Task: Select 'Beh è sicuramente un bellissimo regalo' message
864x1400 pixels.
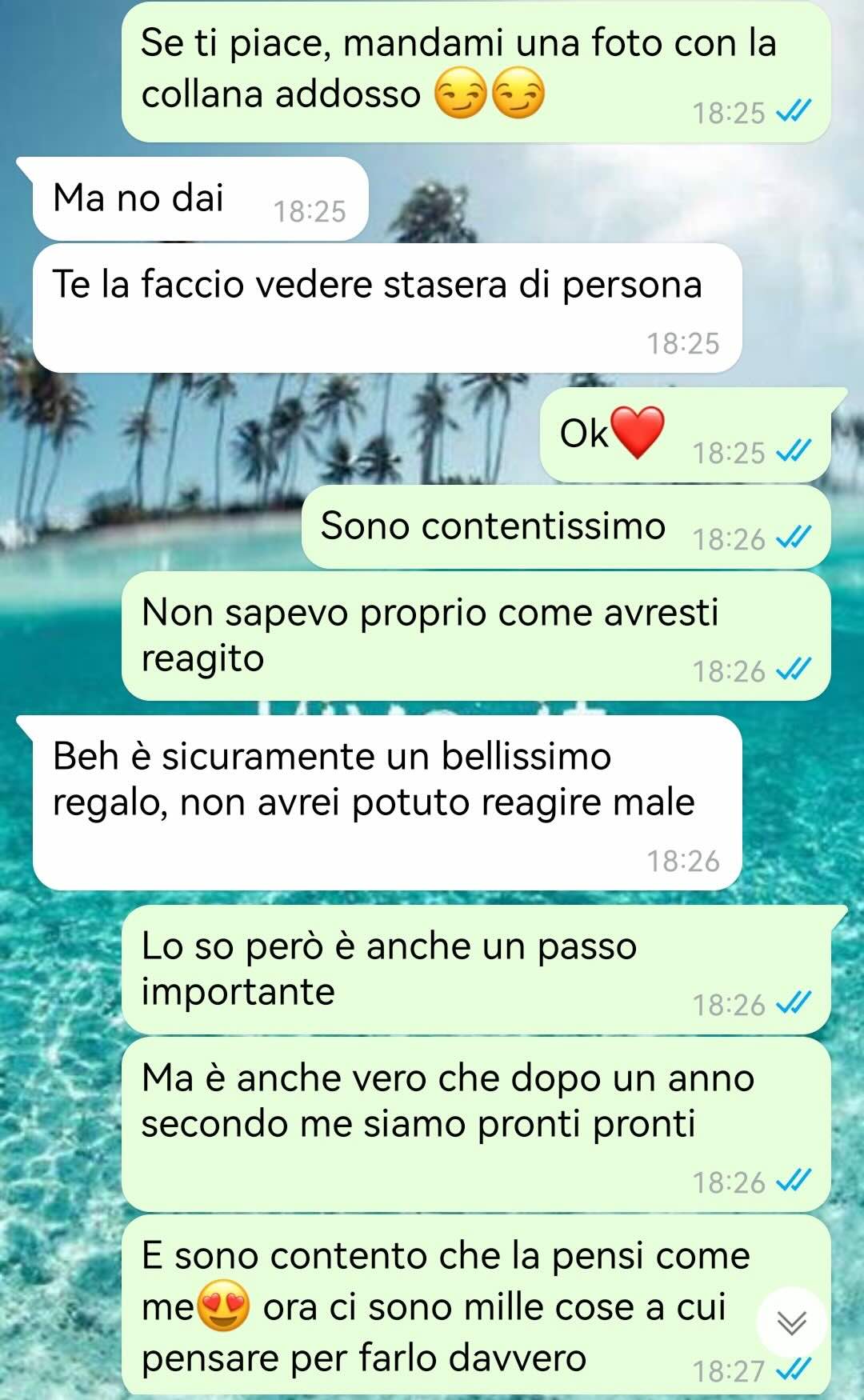Action: pyautogui.click(x=387, y=802)
